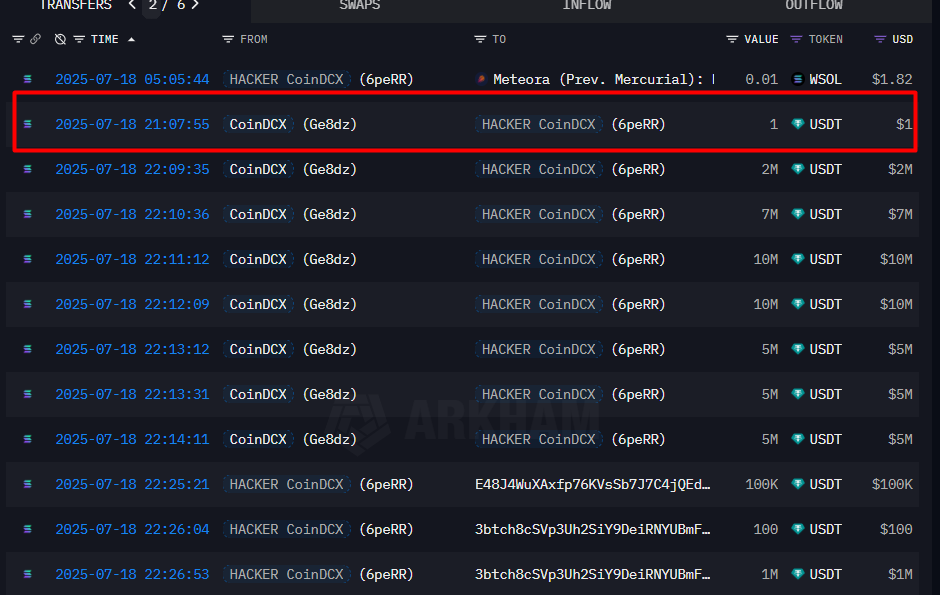The image size is (940, 595).
Task: Click the USDT icon in the $100 row
Action: 797,528
